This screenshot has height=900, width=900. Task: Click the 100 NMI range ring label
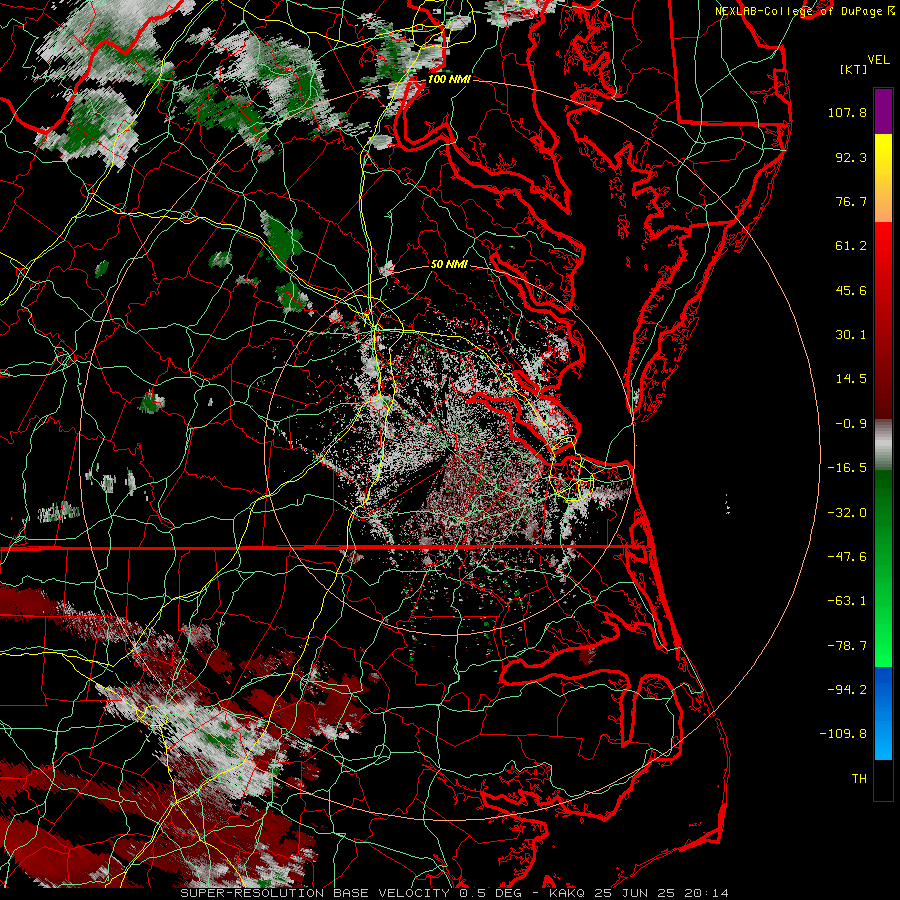pyautogui.click(x=449, y=79)
